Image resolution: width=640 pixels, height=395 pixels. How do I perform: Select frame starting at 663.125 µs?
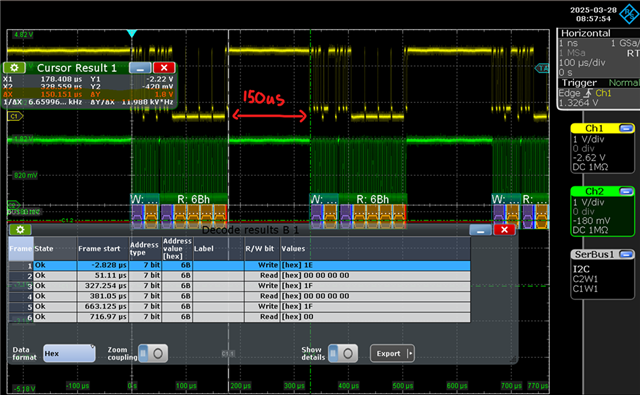click(x=239, y=307)
